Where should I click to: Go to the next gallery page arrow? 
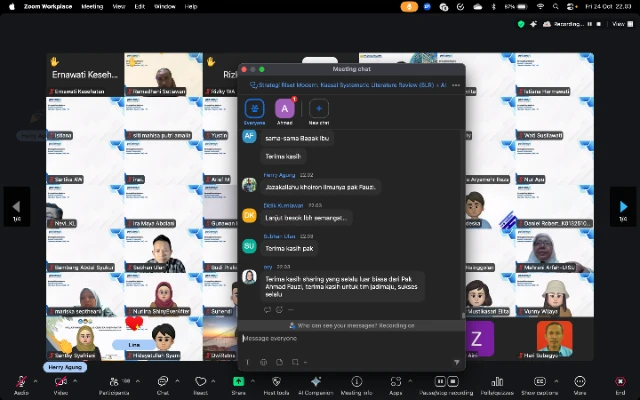coord(623,207)
